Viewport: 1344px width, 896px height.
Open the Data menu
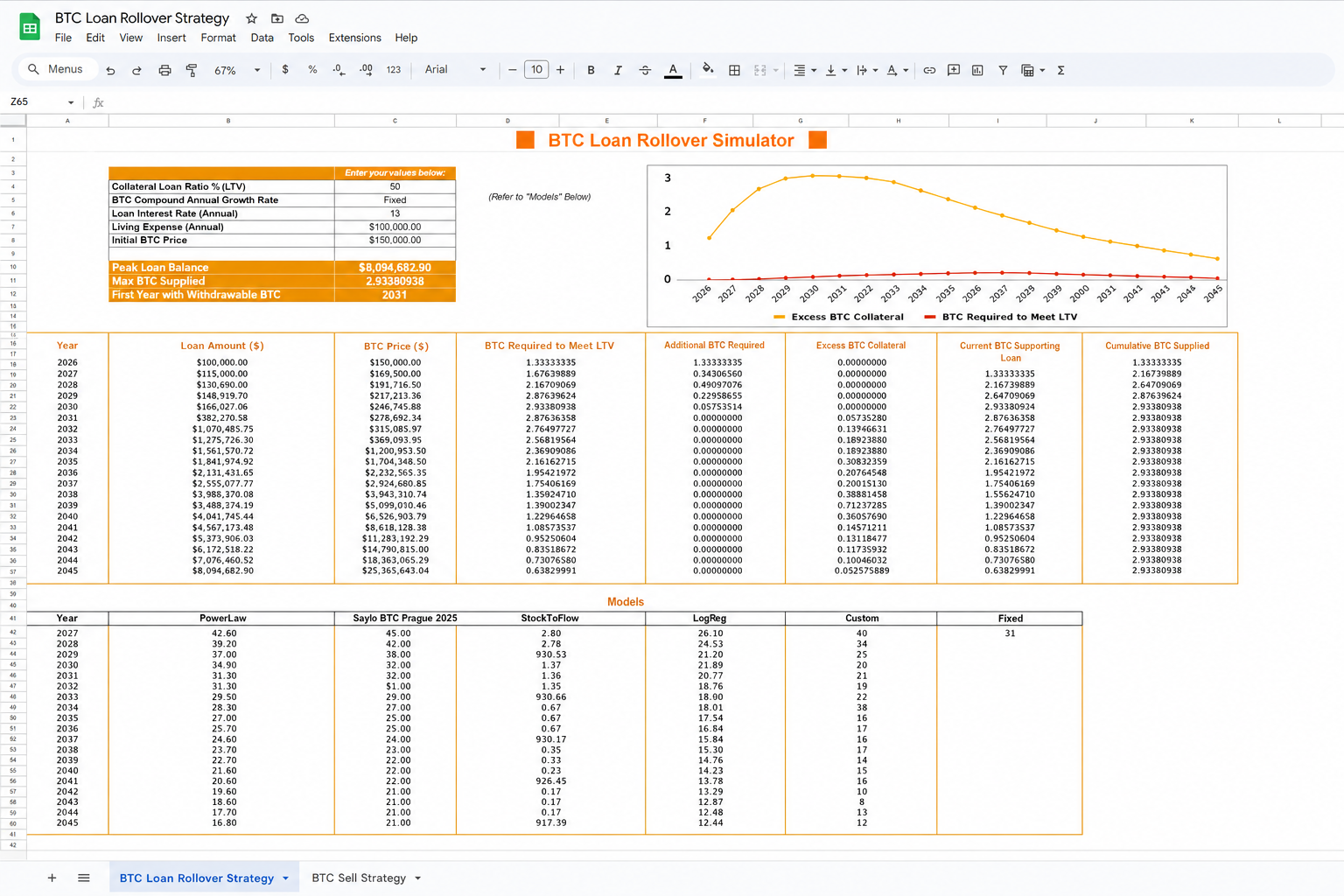pos(262,38)
